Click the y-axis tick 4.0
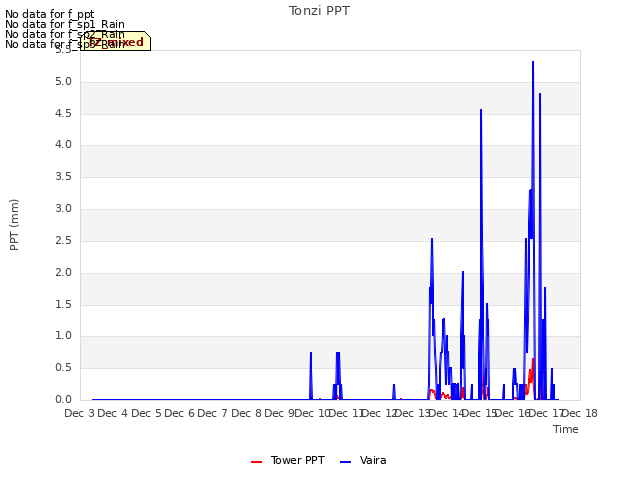Viewport: 640px width, 480px height. (x=63, y=145)
